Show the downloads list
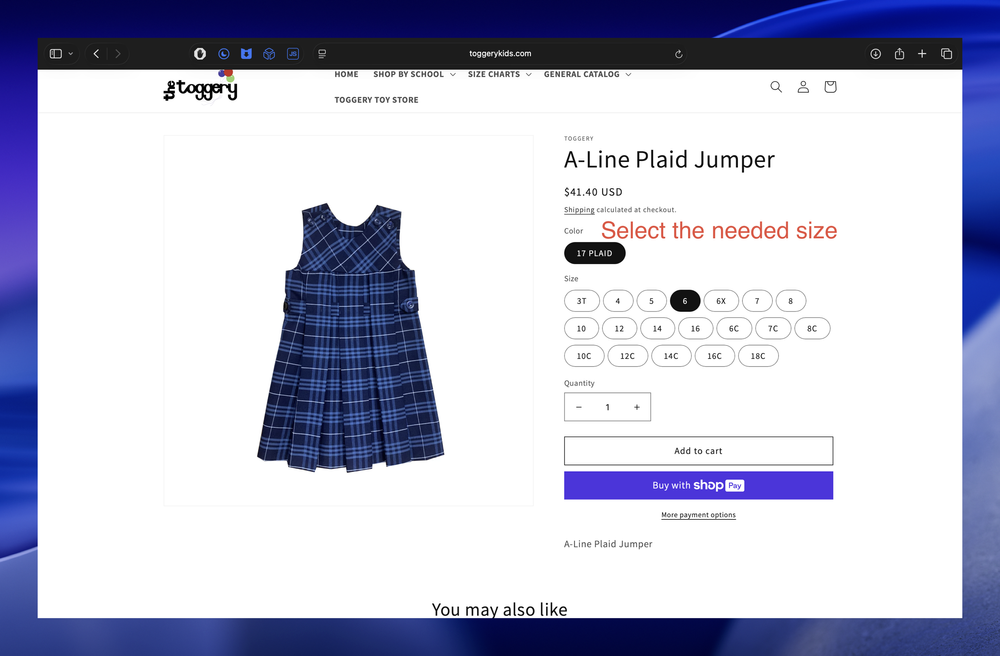1000x656 pixels. coord(876,54)
